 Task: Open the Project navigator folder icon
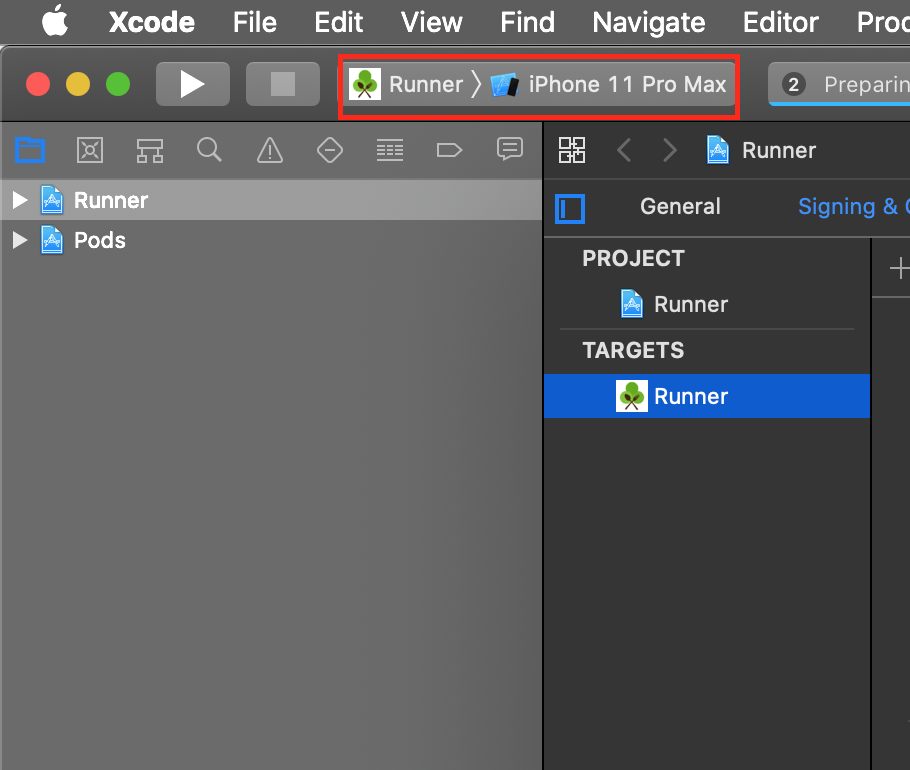[31, 150]
